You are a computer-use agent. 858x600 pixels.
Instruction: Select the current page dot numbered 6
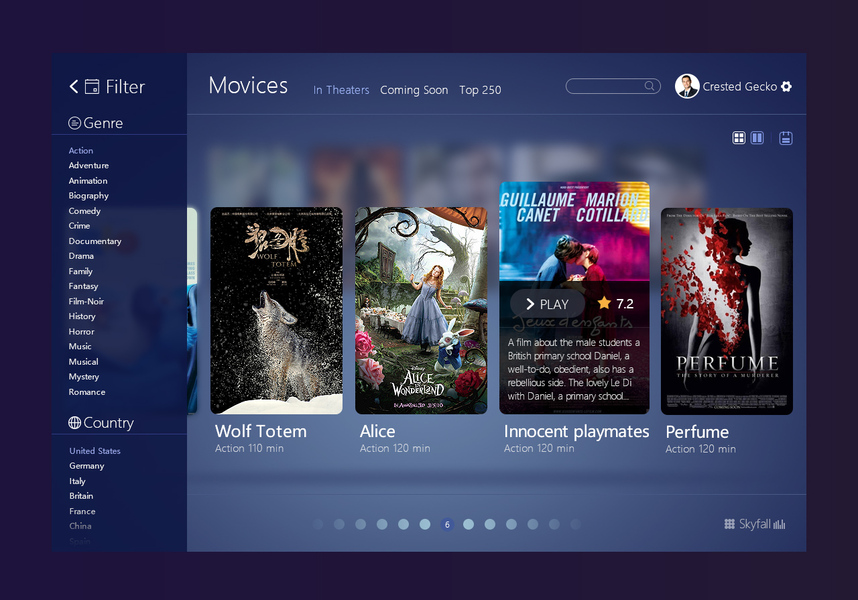(x=447, y=525)
